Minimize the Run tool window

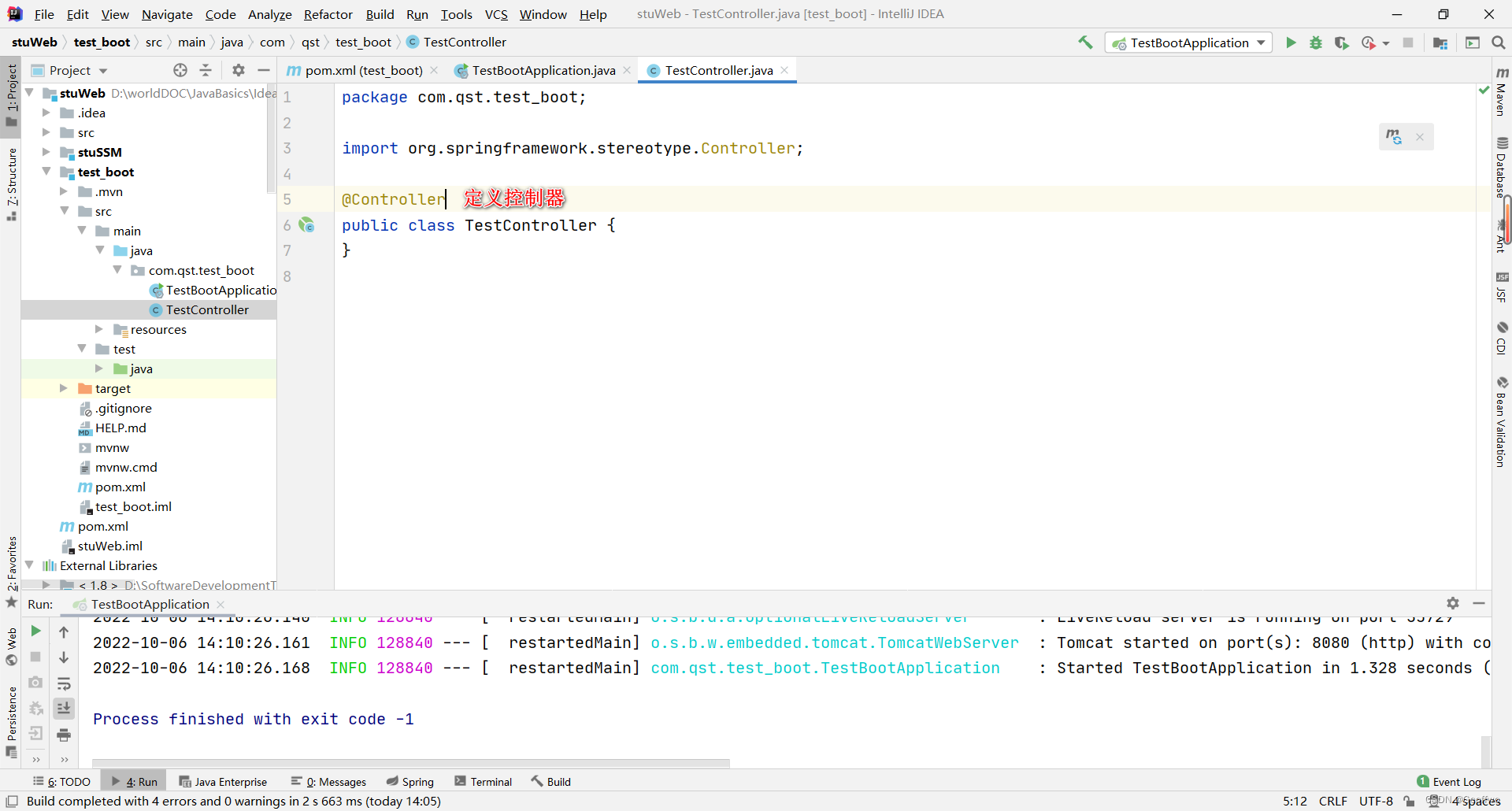point(1479,603)
